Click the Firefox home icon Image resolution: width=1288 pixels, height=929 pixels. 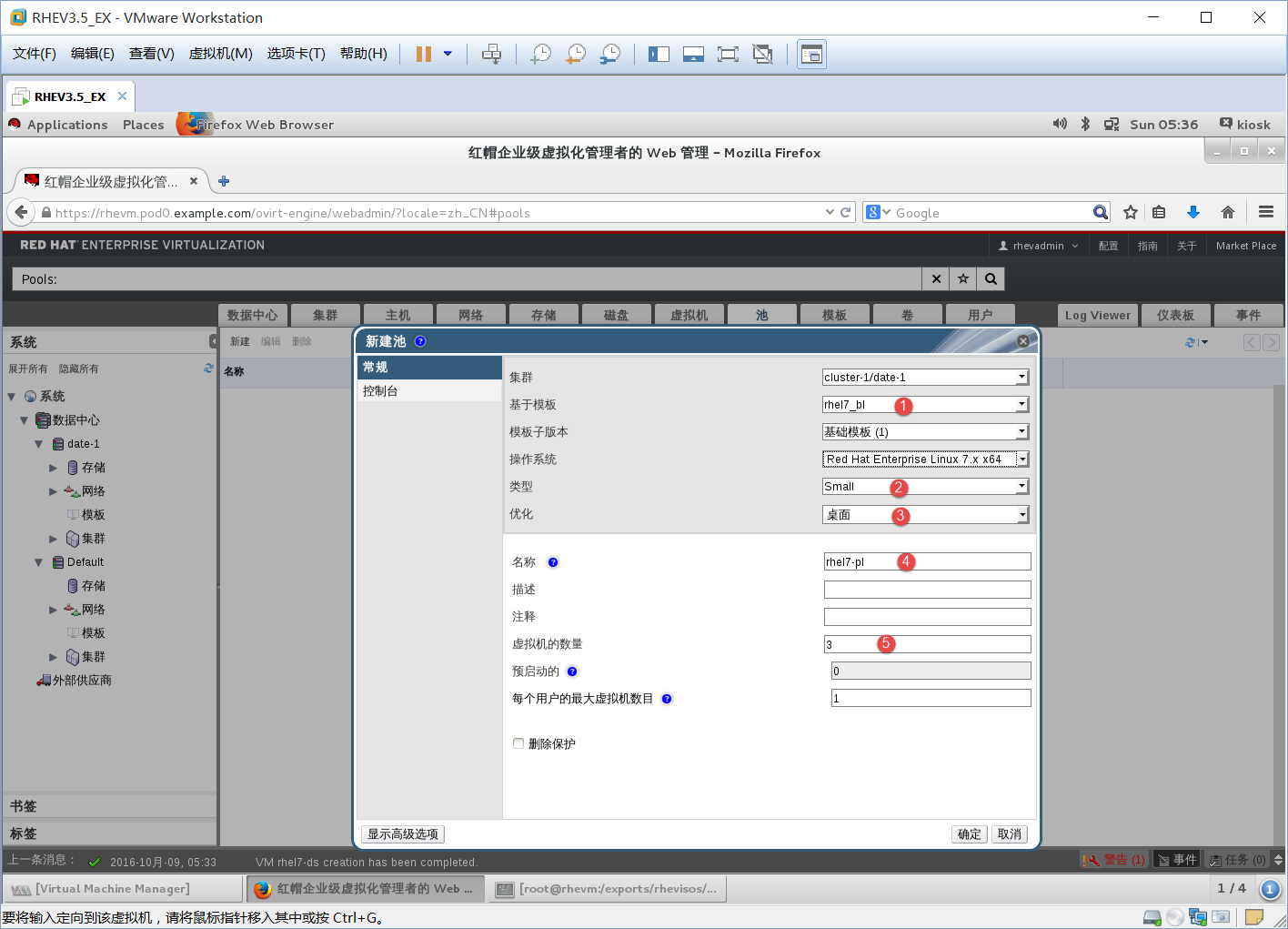click(1228, 212)
